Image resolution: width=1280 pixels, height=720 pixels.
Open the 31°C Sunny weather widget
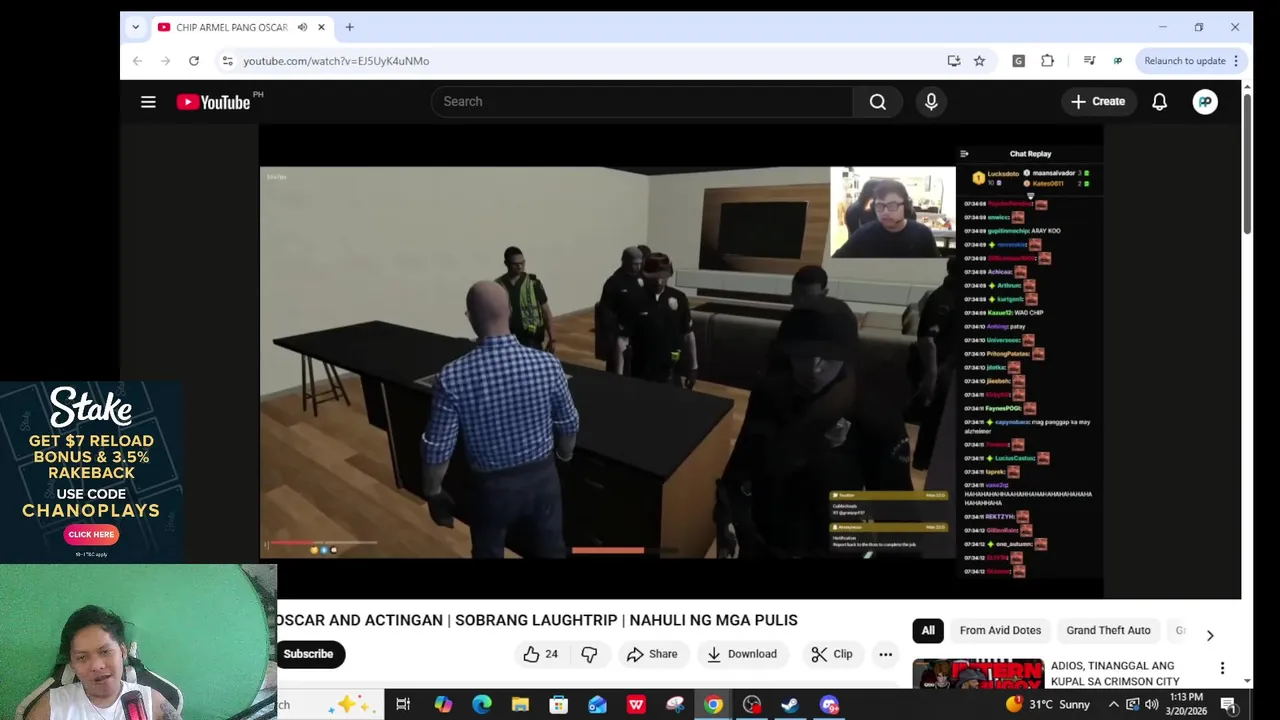click(1048, 705)
